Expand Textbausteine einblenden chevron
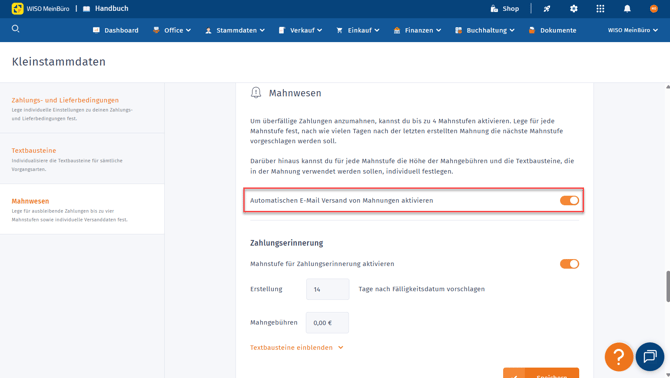670x378 pixels. (341, 348)
